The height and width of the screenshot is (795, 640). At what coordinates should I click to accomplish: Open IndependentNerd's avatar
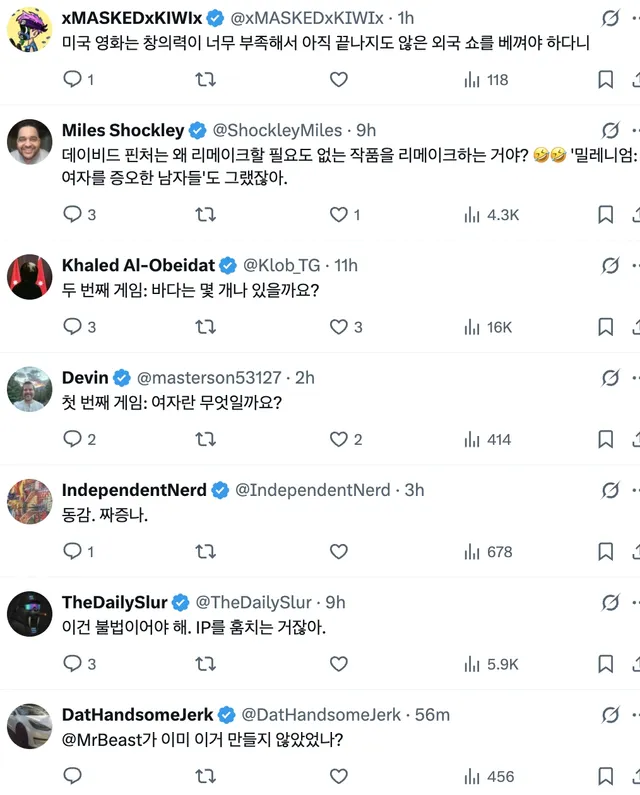pyautogui.click(x=29, y=501)
